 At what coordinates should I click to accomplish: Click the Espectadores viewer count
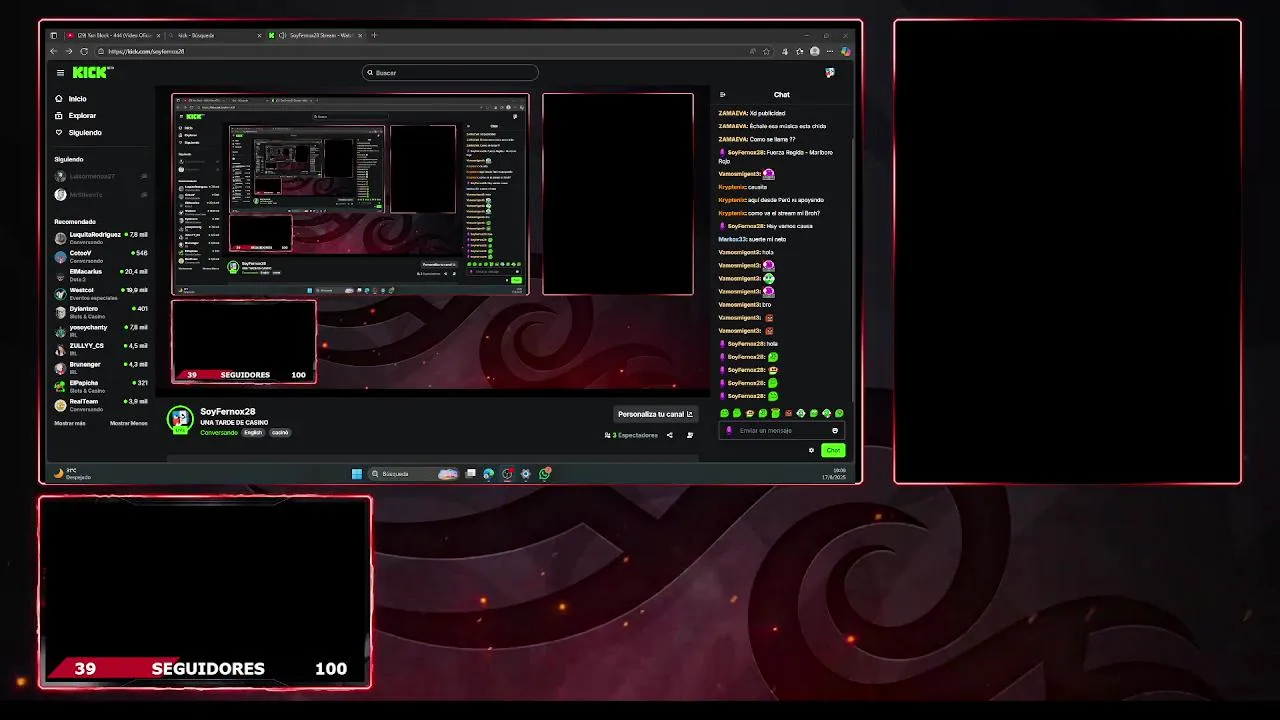click(x=631, y=435)
